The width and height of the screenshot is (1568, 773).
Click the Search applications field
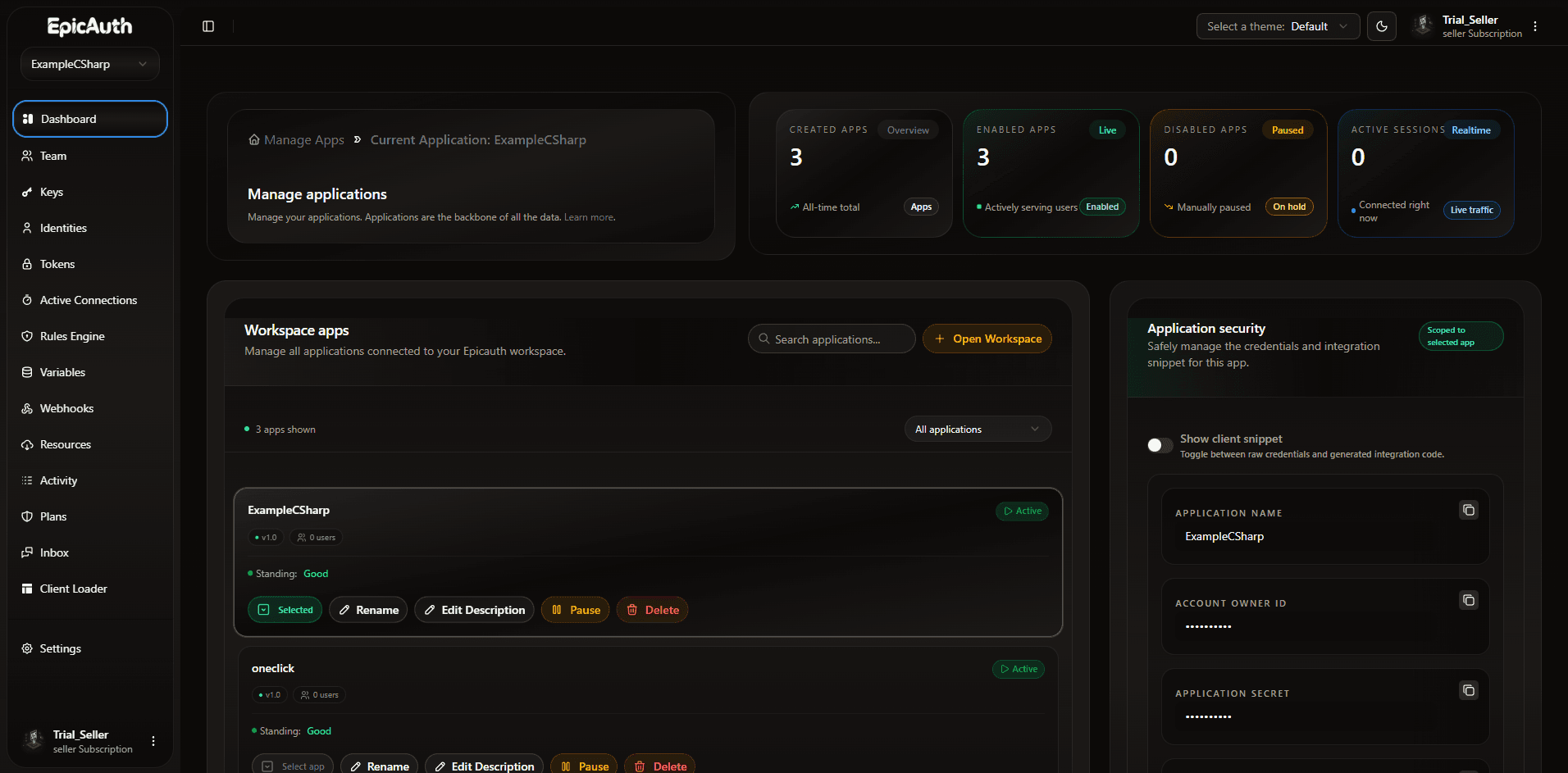(832, 339)
